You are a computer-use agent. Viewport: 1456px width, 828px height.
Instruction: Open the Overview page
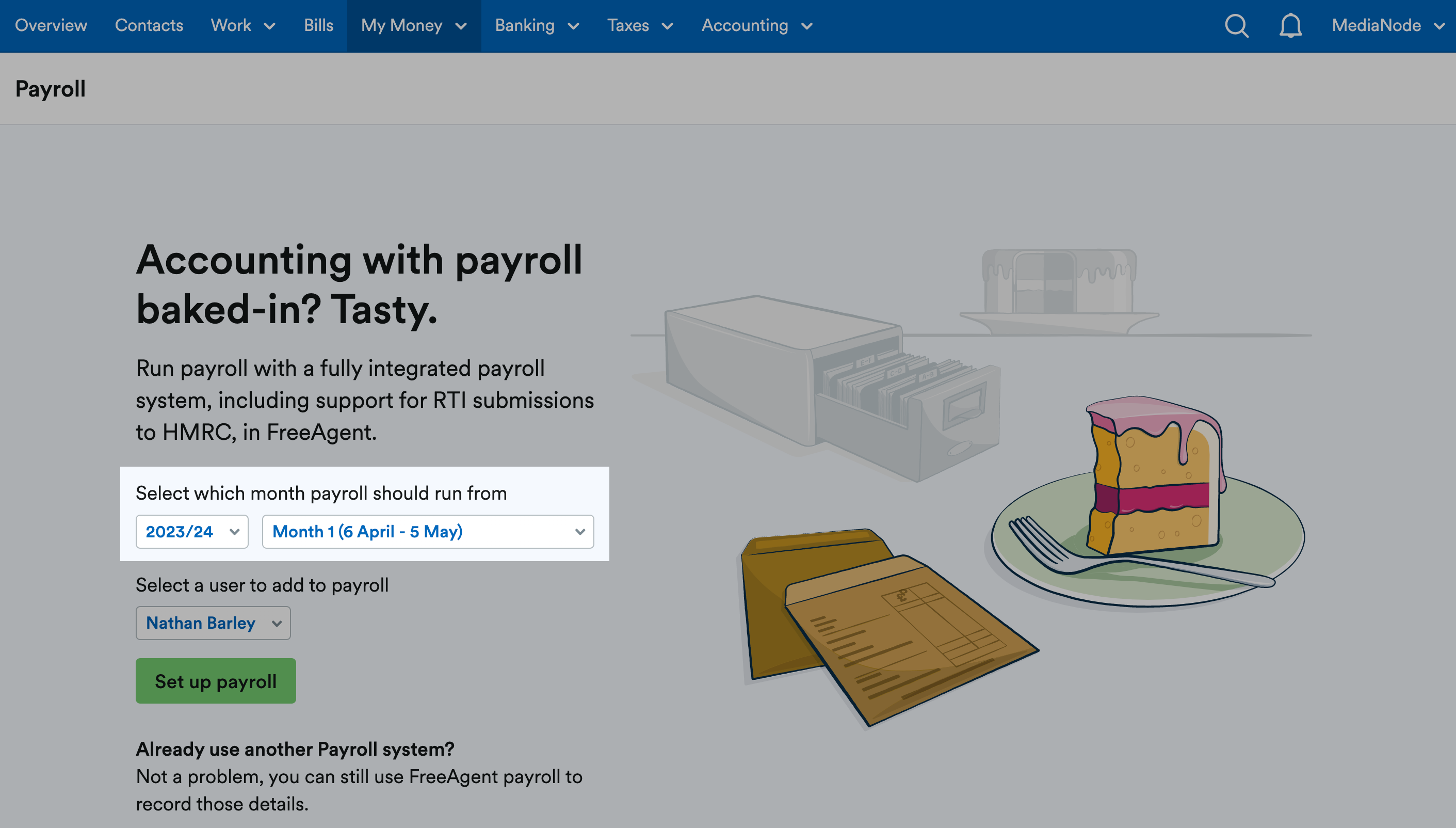click(x=51, y=26)
